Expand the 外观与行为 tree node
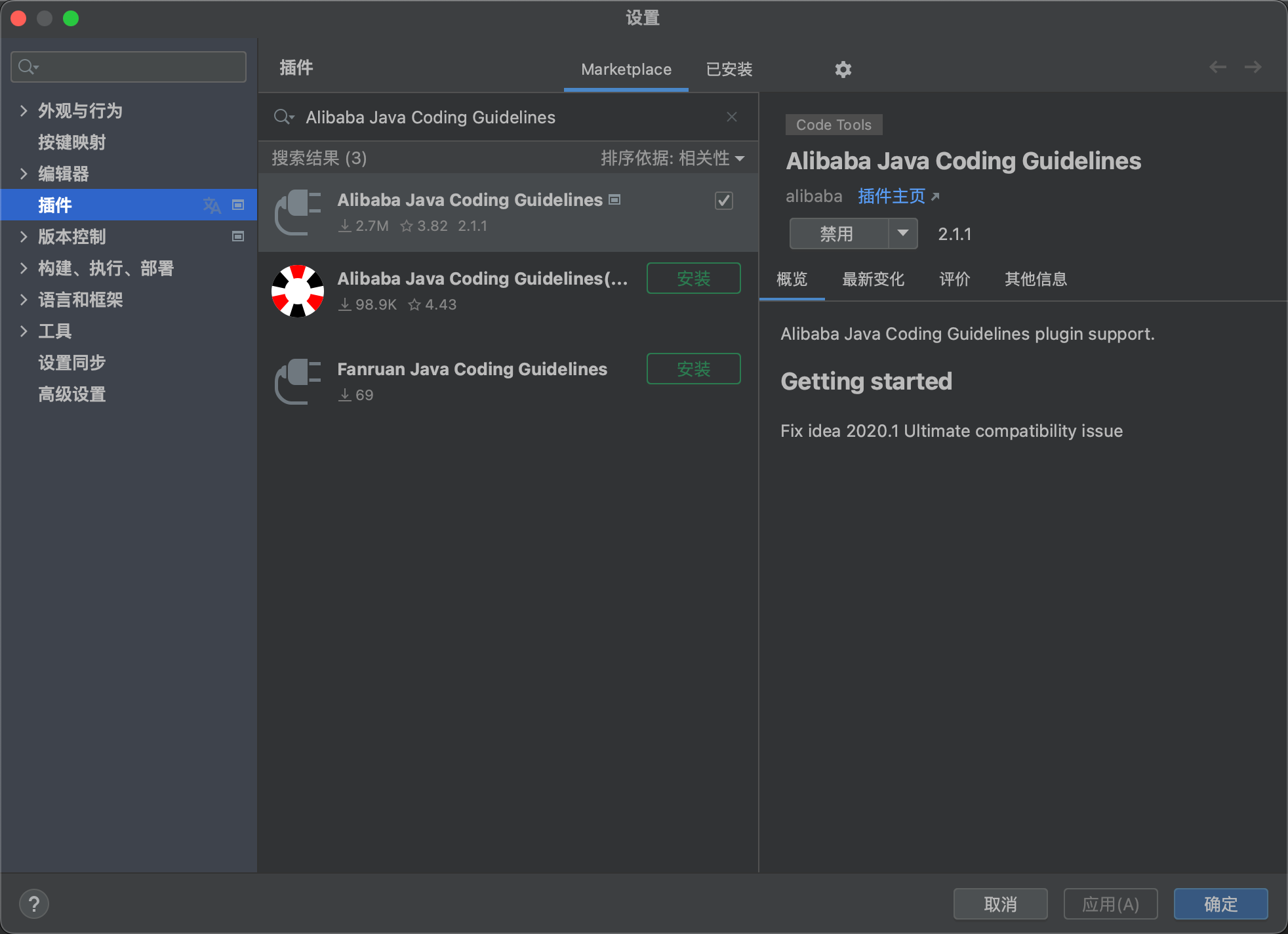 tap(24, 111)
